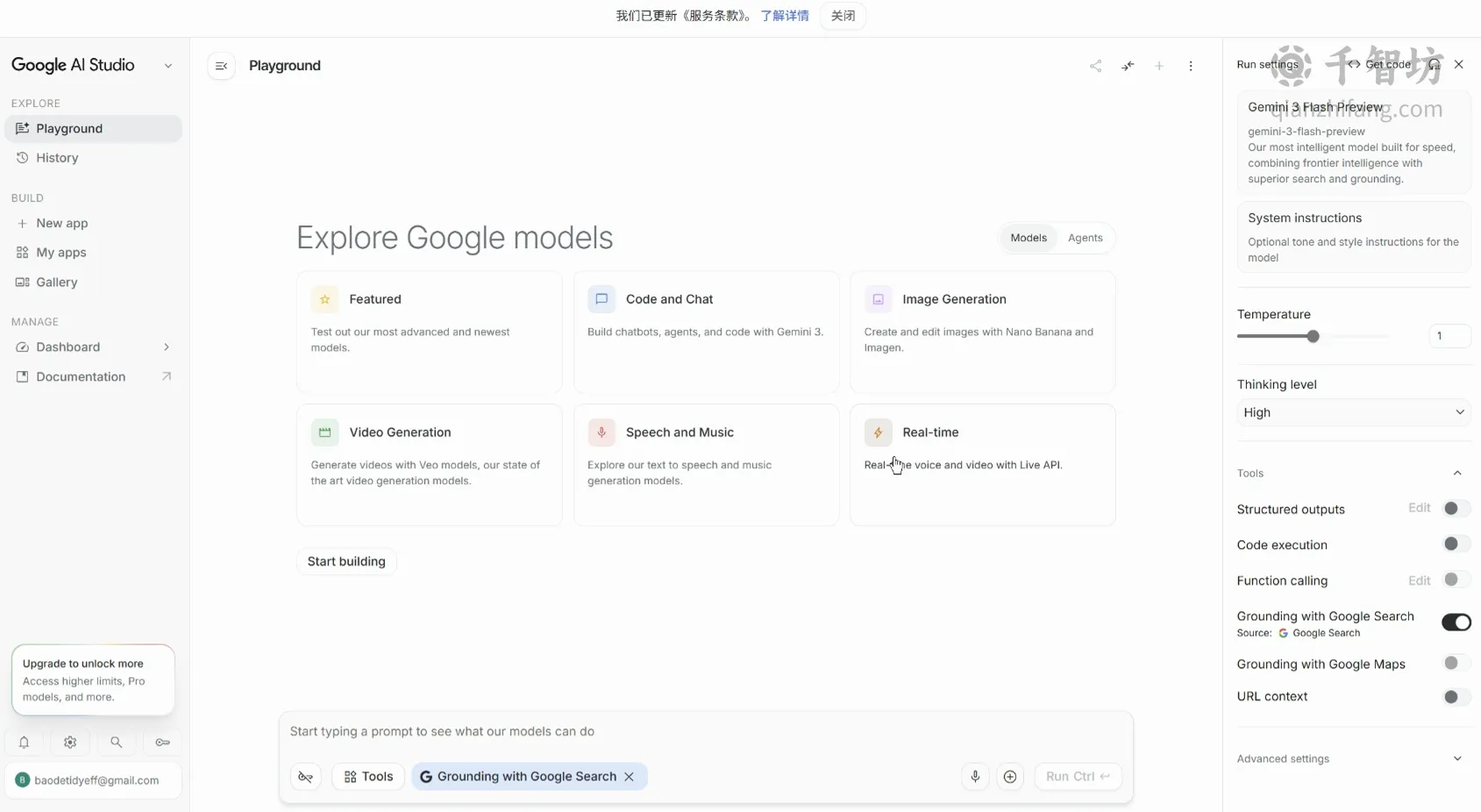Viewport: 1481px width, 812px height.
Task: Open the Tools button in the prompt bar
Action: [x=368, y=776]
